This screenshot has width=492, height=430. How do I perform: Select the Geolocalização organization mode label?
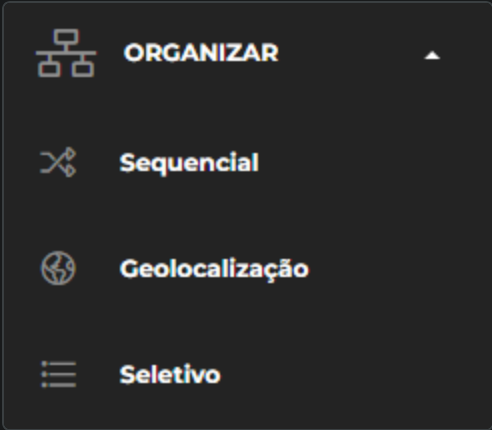point(214,269)
